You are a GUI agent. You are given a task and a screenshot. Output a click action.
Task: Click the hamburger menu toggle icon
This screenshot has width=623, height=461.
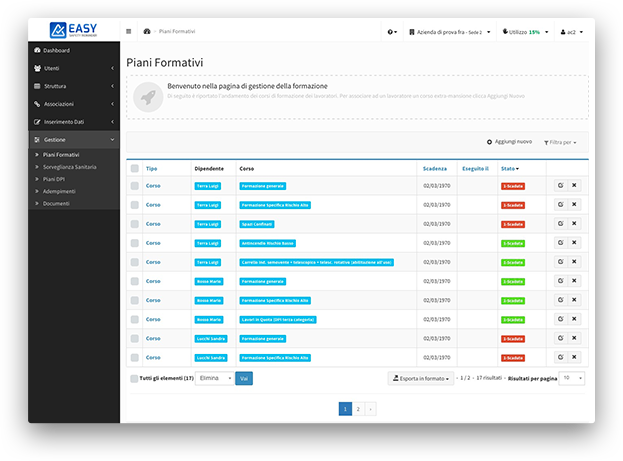point(129,31)
